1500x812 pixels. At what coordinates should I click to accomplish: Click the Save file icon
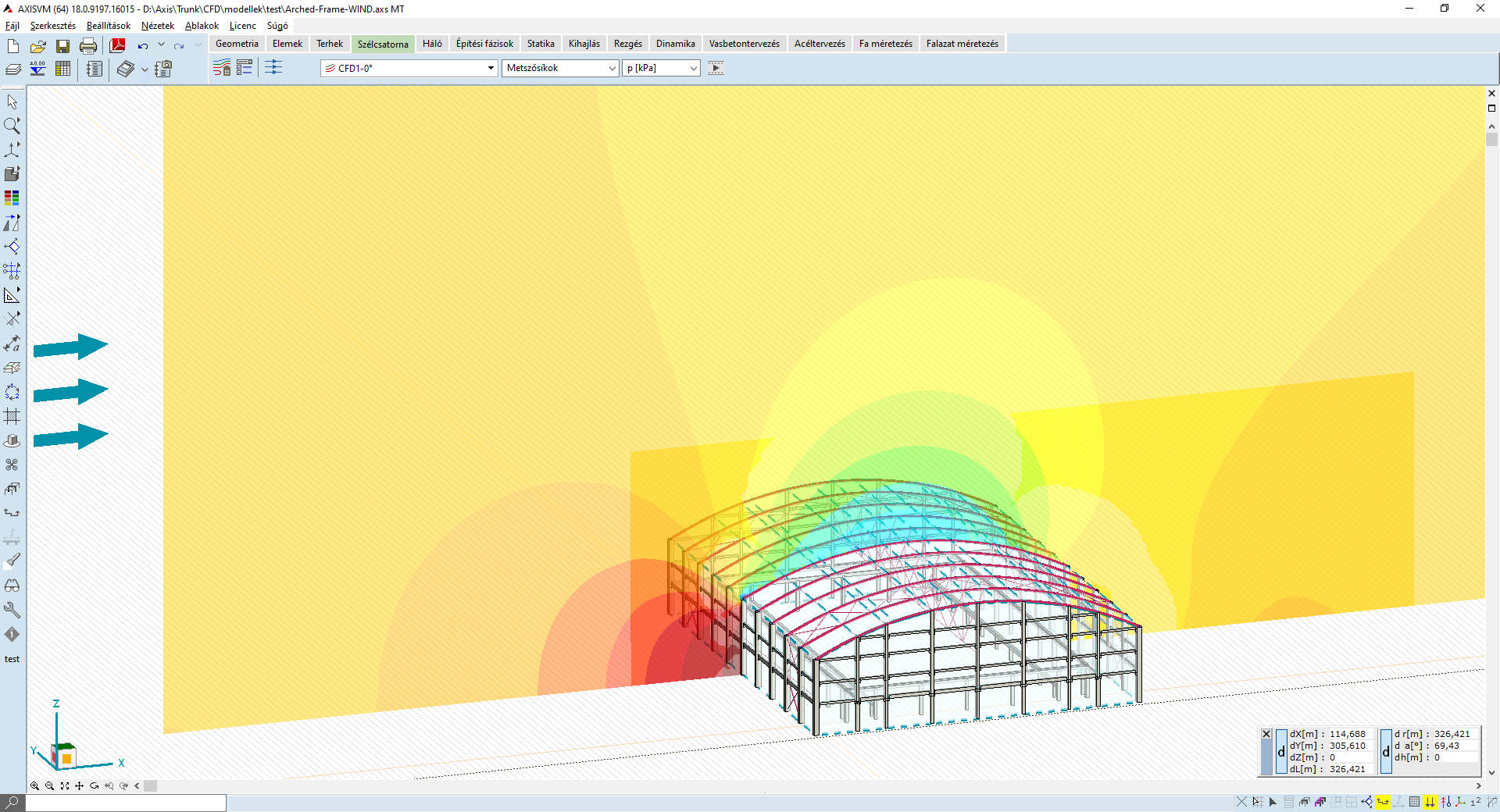pos(62,46)
